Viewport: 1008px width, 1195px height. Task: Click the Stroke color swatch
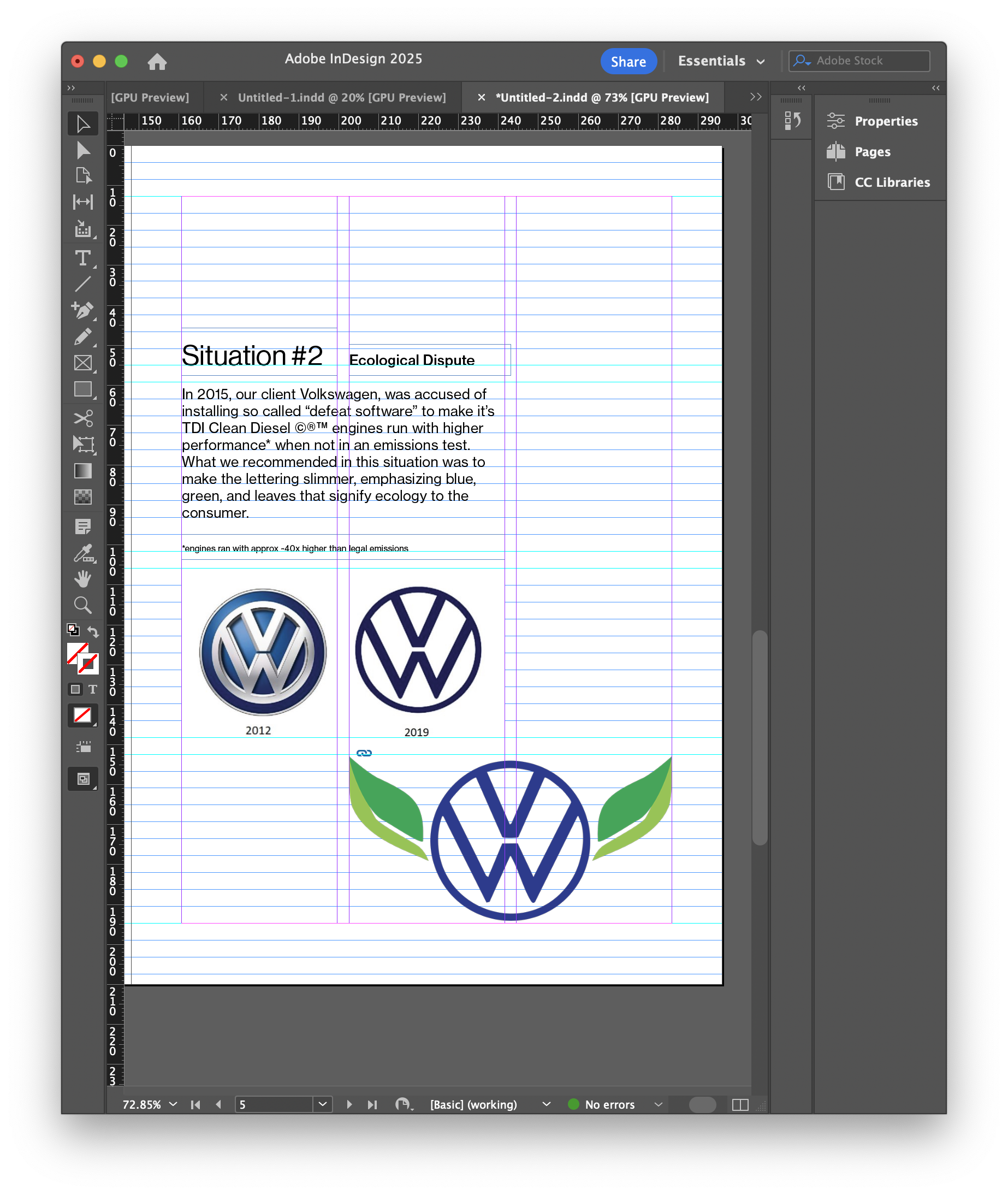(88, 664)
